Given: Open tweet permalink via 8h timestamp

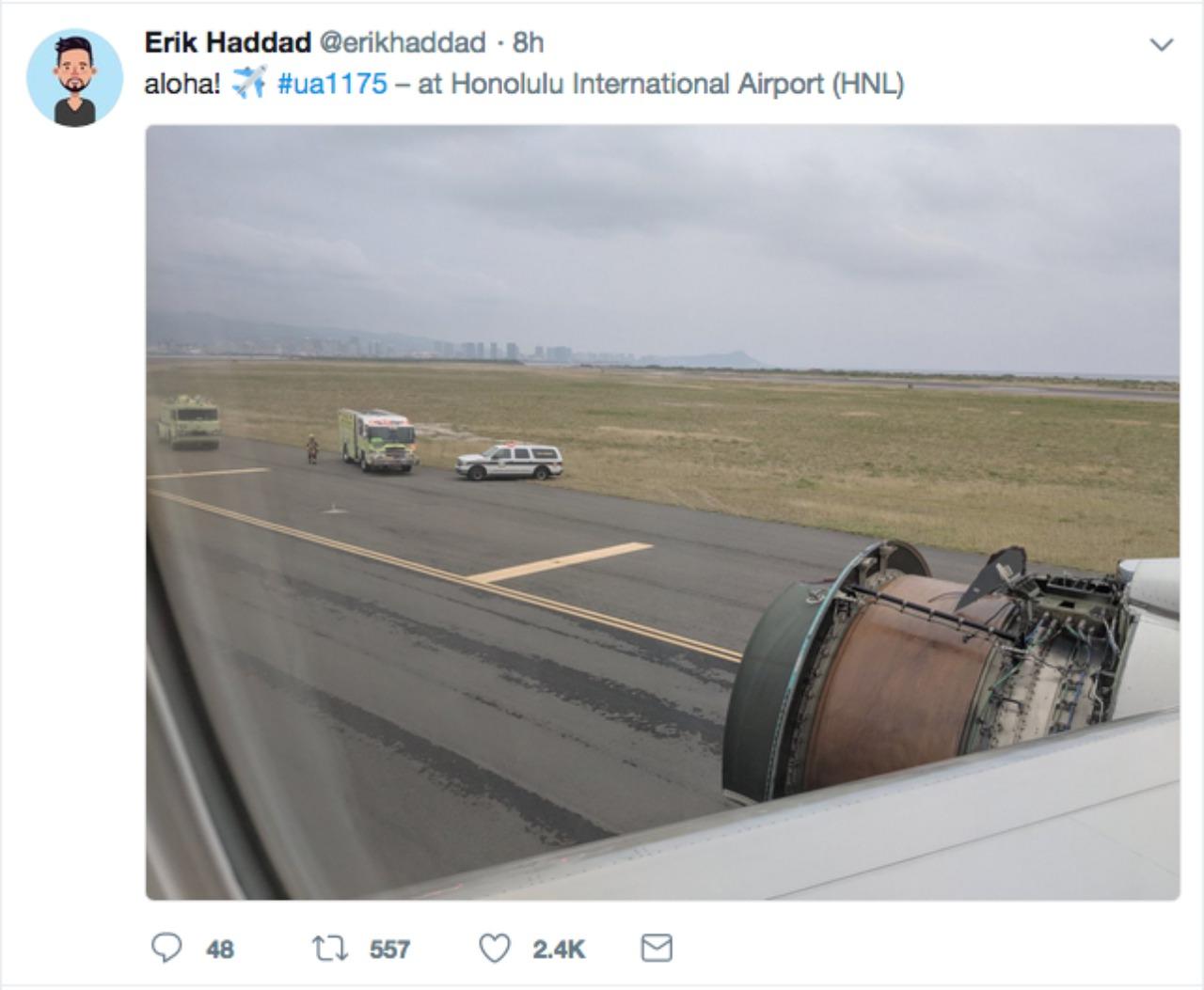Looking at the screenshot, I should pos(529,42).
